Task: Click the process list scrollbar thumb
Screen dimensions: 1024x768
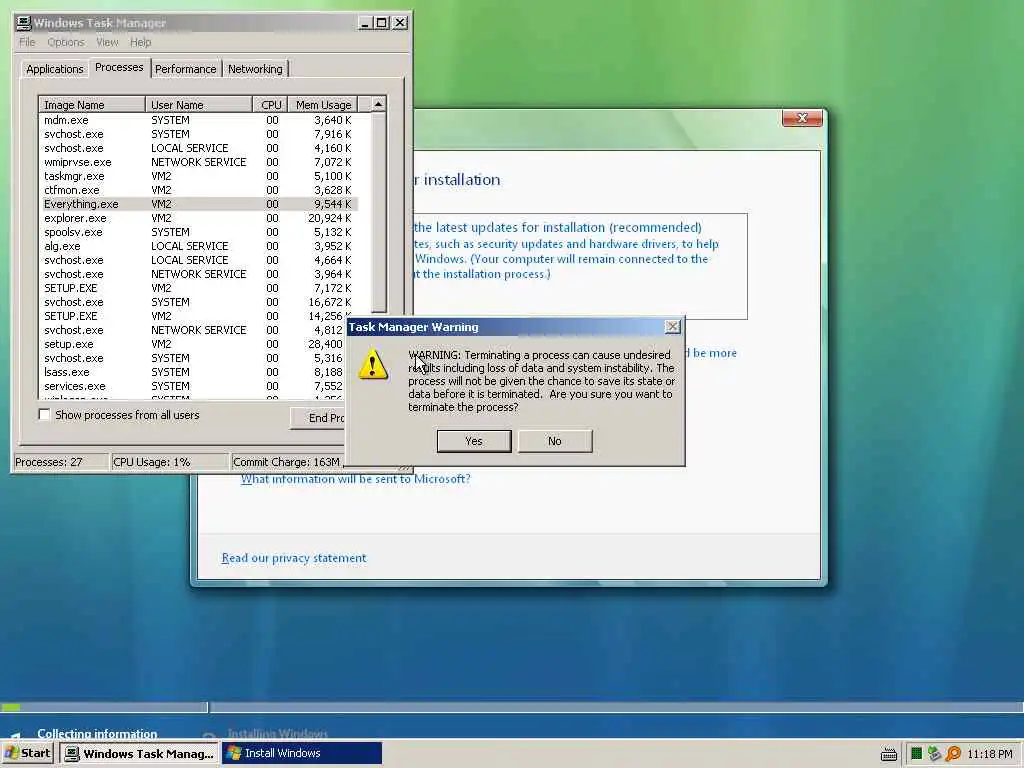Action: pyautogui.click(x=378, y=212)
